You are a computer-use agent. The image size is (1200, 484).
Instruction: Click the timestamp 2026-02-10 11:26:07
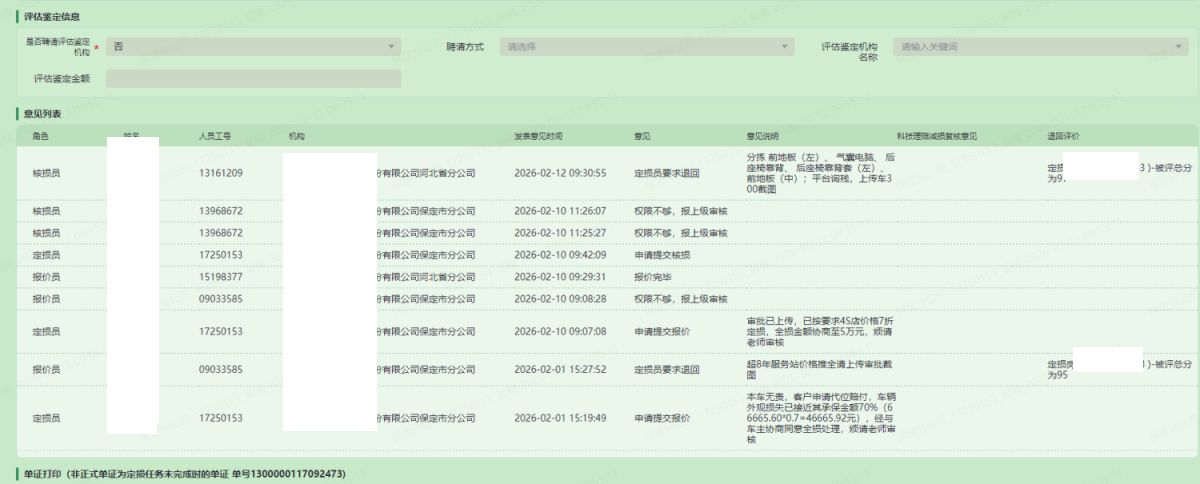pos(560,211)
